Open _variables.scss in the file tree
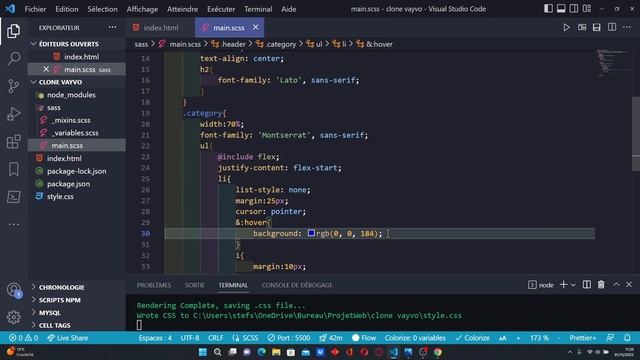Image resolution: width=640 pixels, height=360 pixels. click(x=75, y=133)
